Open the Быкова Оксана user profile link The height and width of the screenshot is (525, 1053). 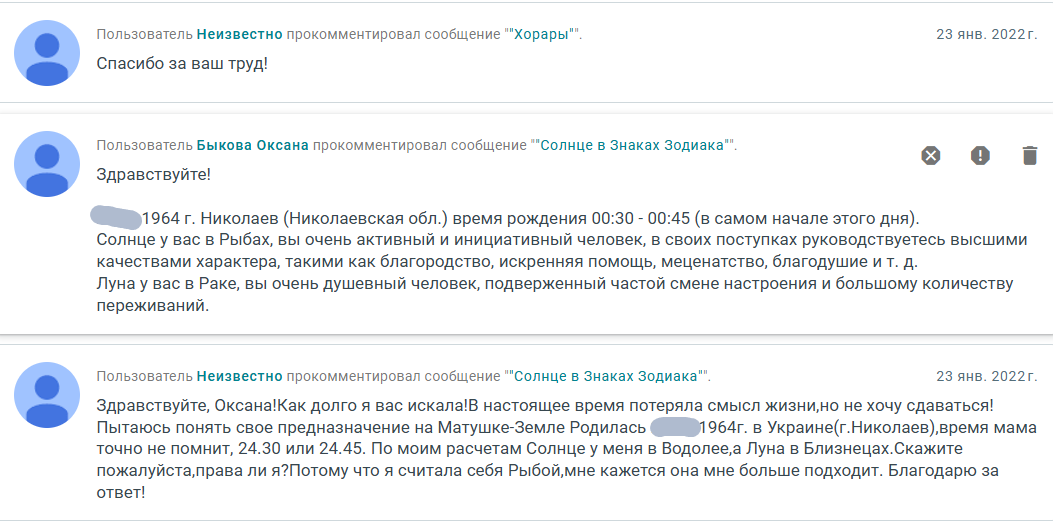click(253, 146)
